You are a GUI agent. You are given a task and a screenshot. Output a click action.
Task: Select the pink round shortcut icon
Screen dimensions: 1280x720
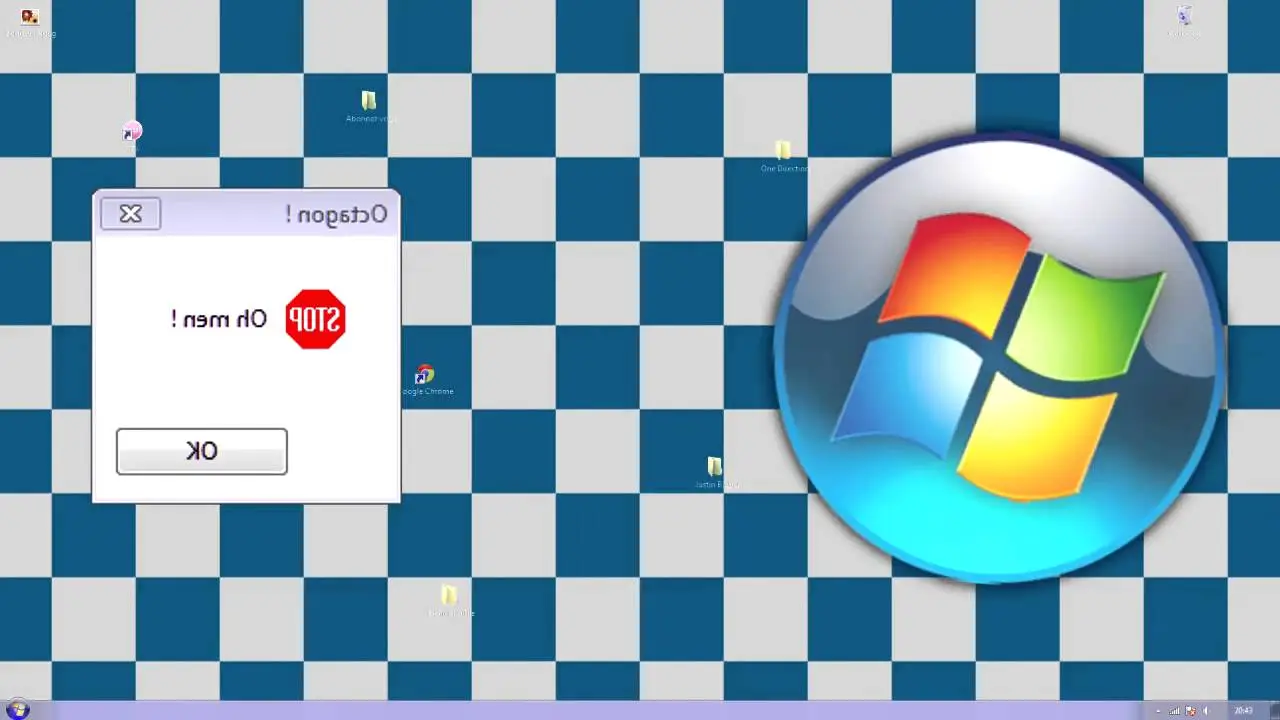(132, 132)
